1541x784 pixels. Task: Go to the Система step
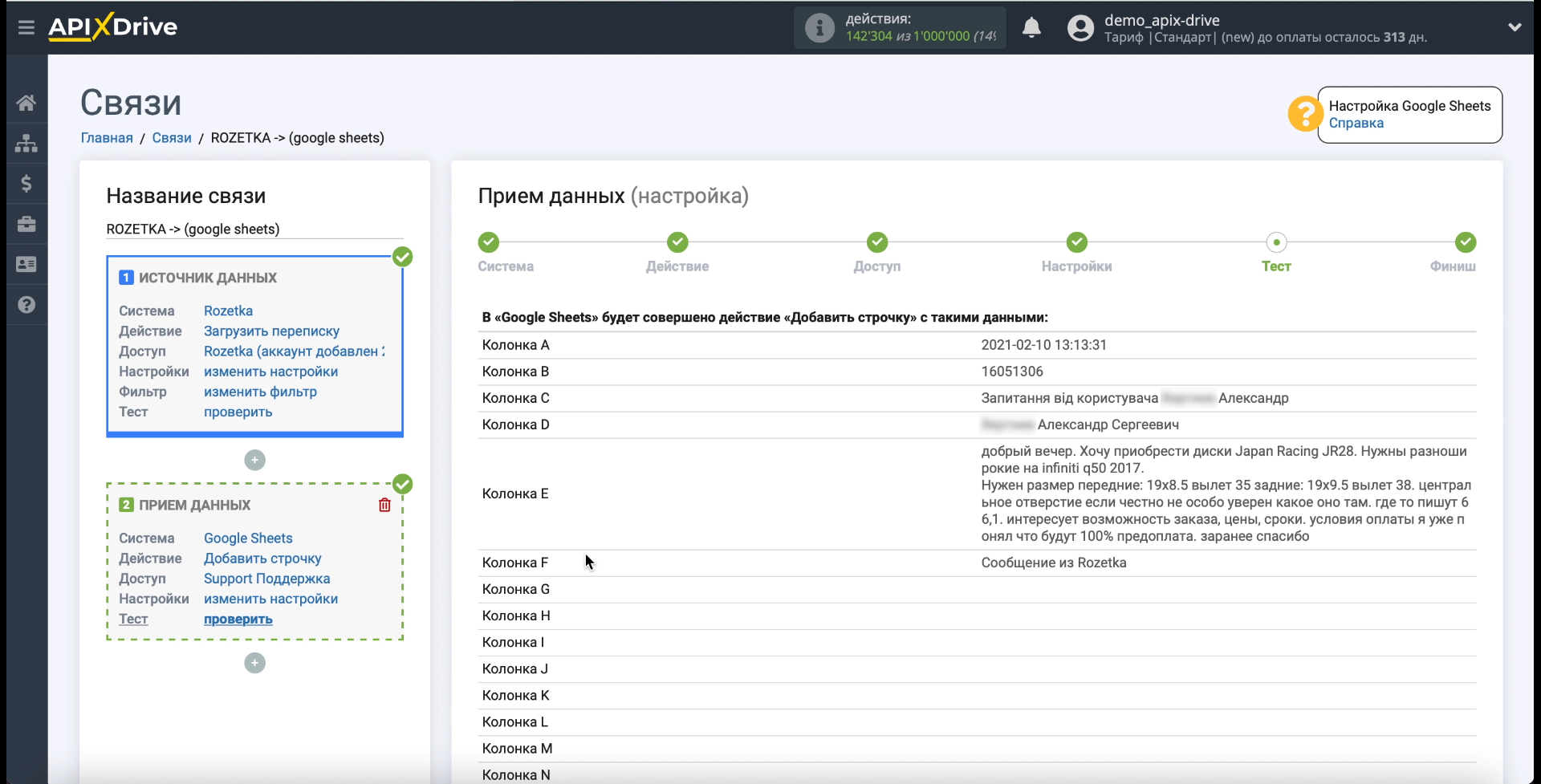pos(506,266)
